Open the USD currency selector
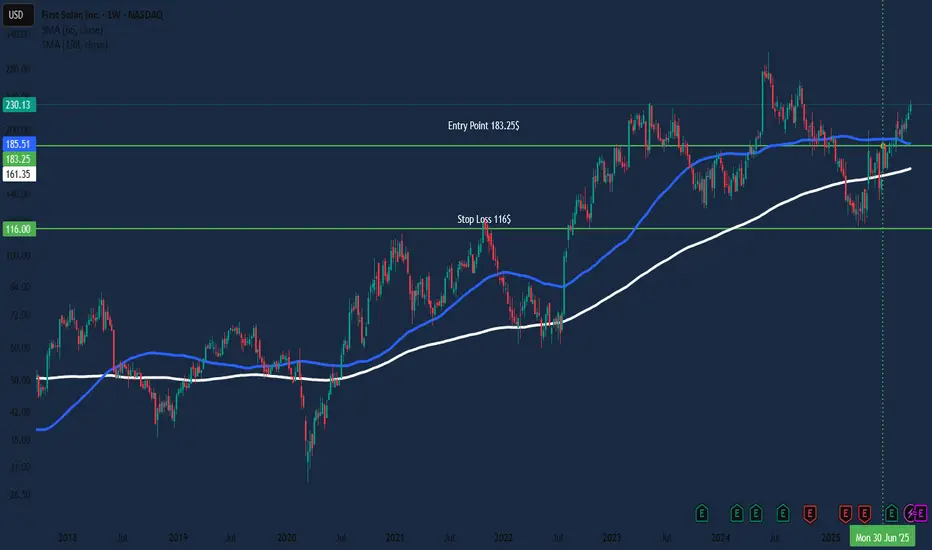This screenshot has width=932, height=550. tap(18, 14)
